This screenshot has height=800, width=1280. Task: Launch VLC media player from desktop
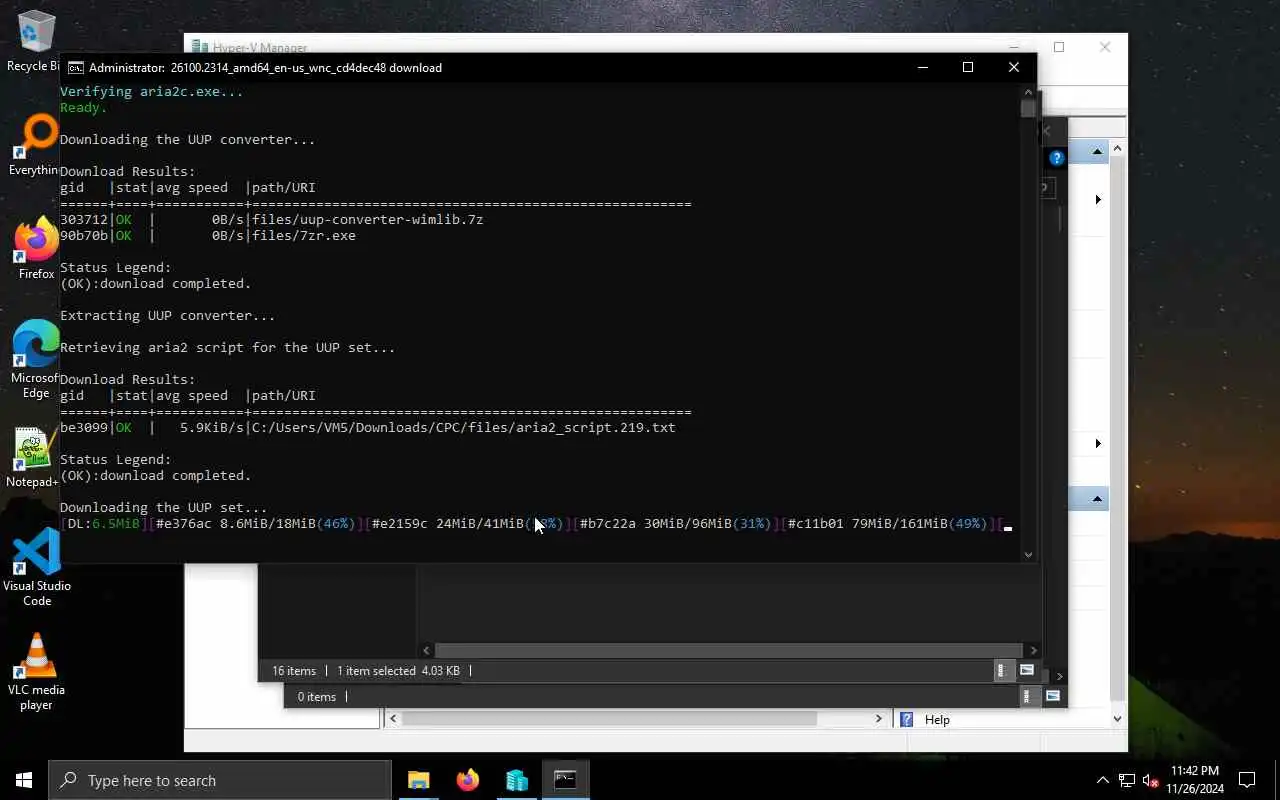coord(37,672)
